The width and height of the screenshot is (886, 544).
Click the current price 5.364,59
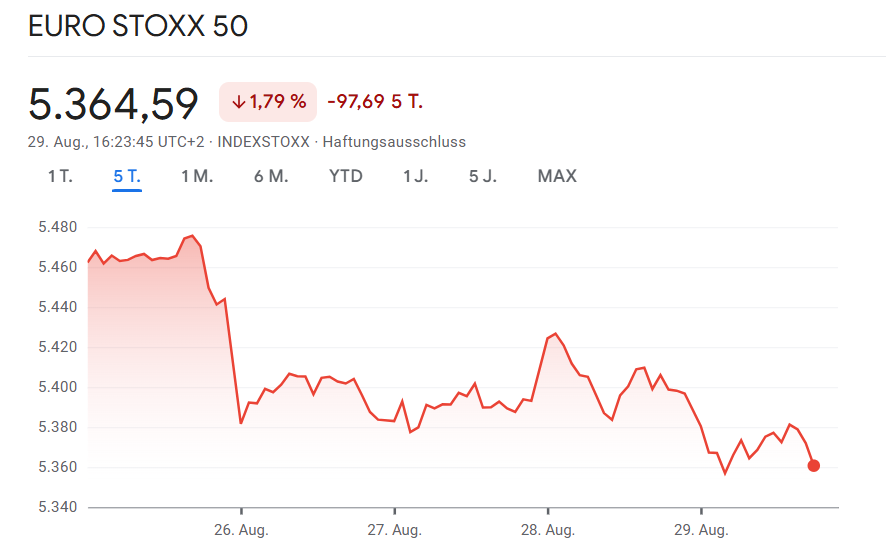point(113,103)
